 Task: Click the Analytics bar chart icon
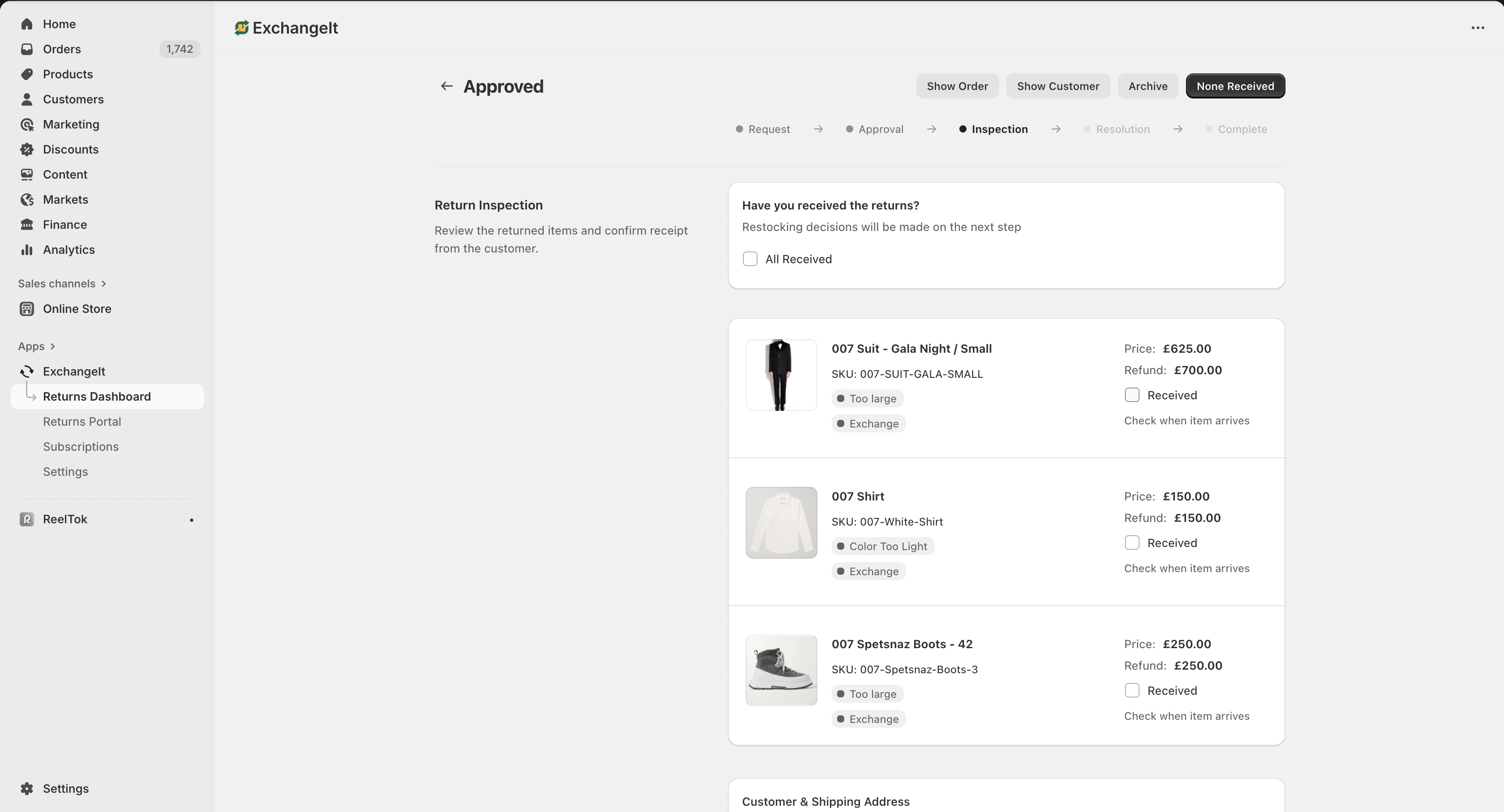coord(27,250)
